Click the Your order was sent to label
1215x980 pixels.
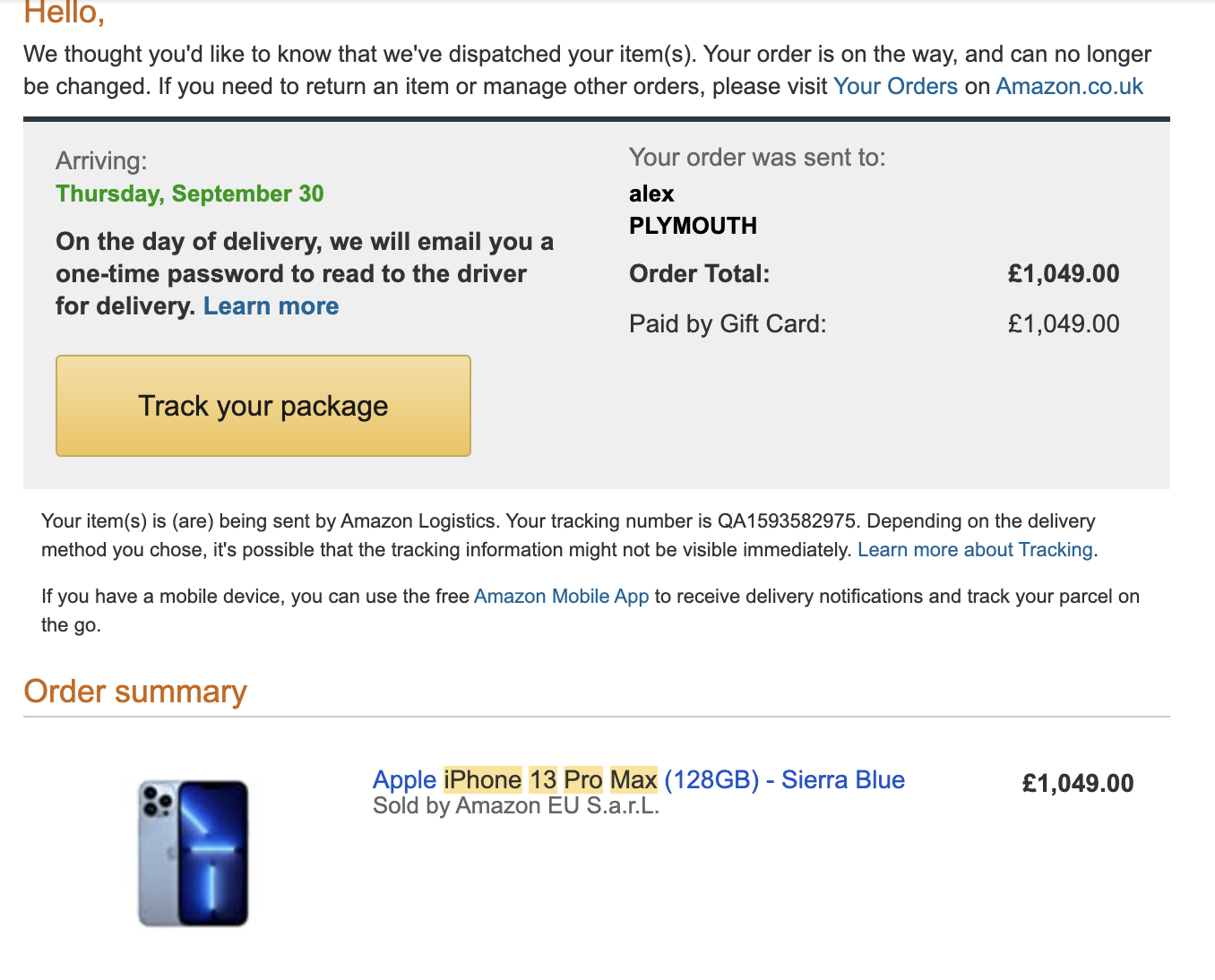[x=757, y=158]
